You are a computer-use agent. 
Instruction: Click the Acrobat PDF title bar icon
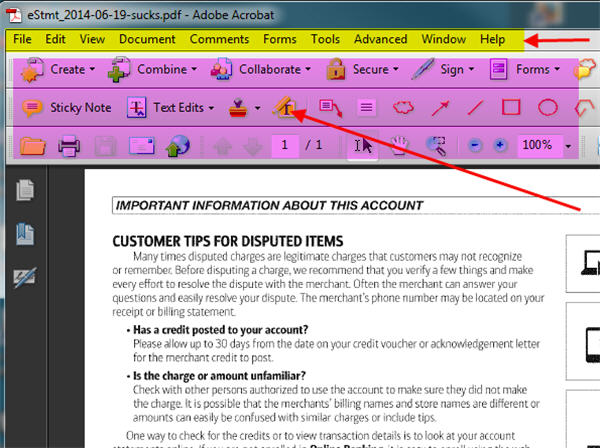14,15
